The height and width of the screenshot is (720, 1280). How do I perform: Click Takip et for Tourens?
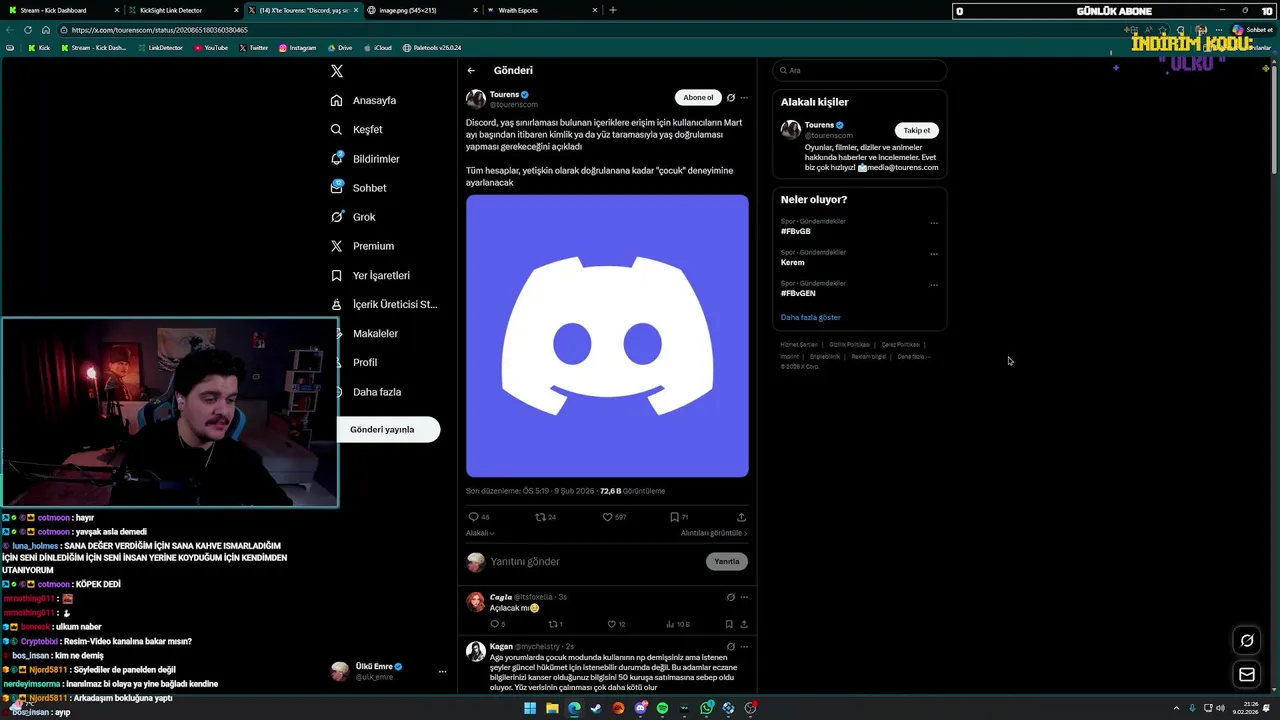917,130
